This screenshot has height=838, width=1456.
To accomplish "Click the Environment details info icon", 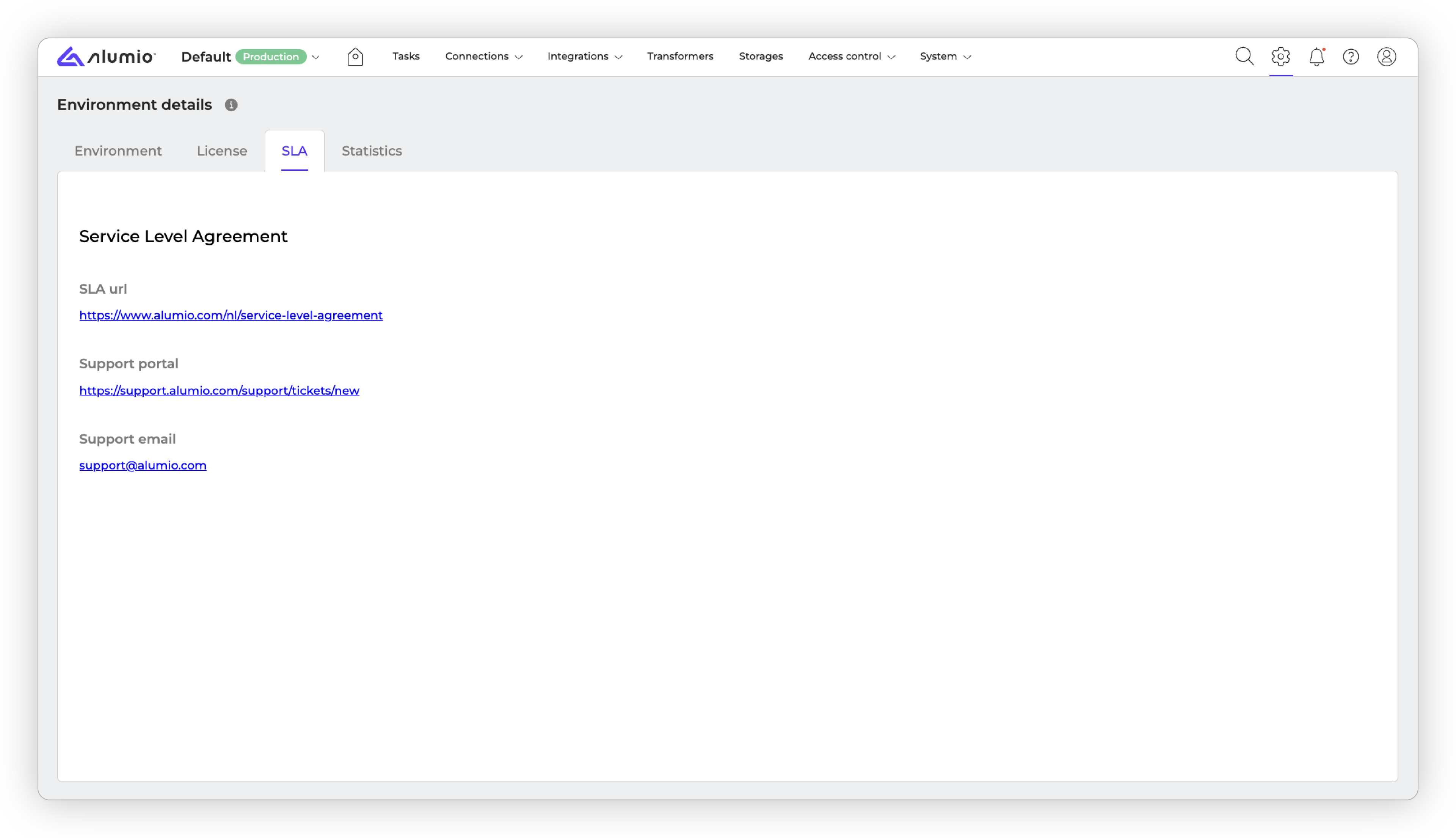I will 231,105.
